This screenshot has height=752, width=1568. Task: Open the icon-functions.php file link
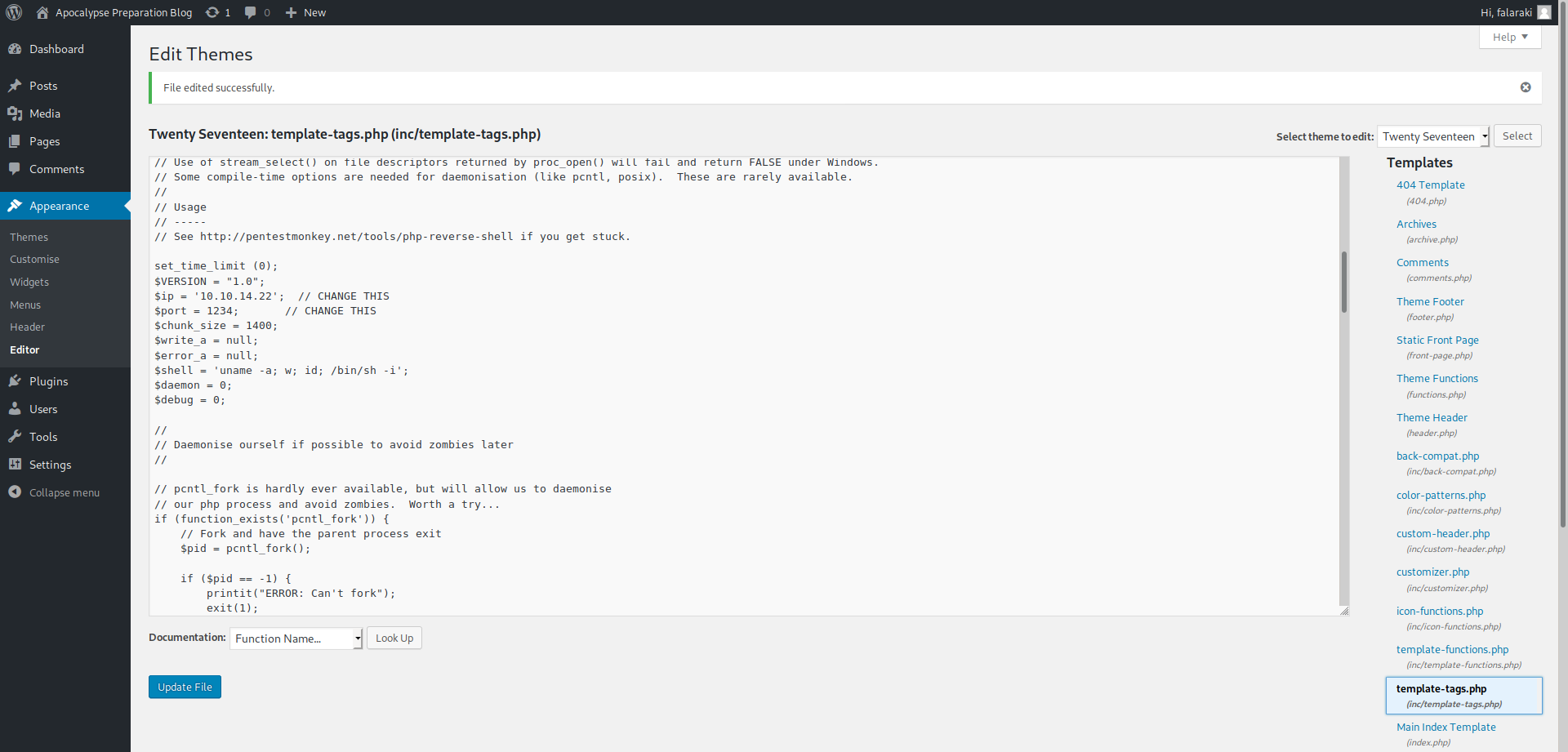point(1439,611)
